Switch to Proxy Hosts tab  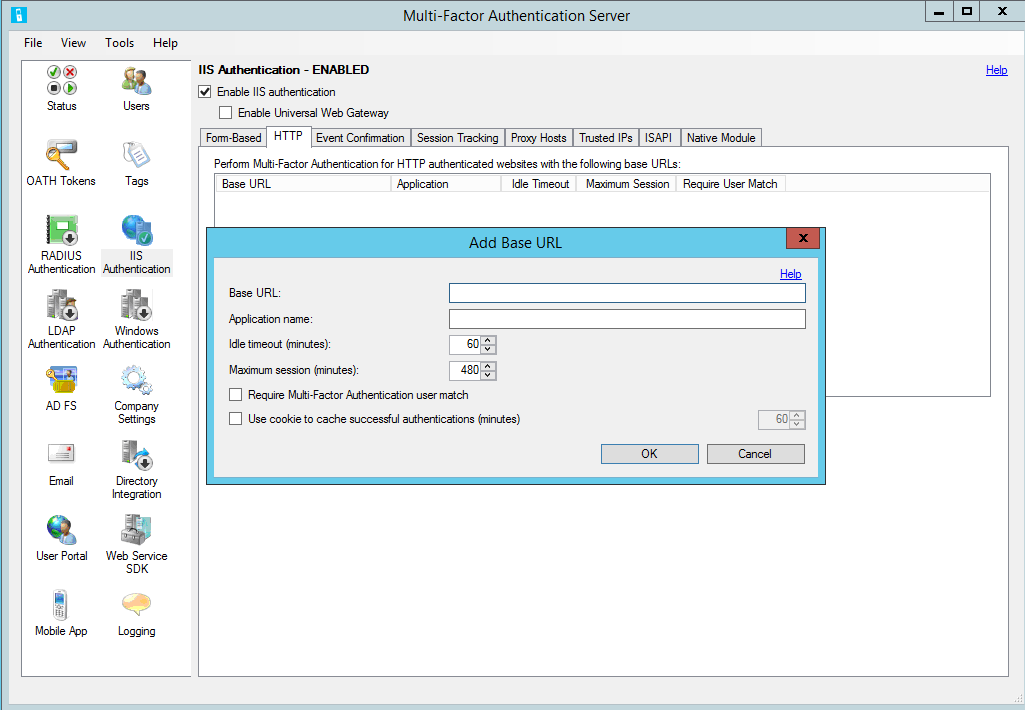pos(539,138)
